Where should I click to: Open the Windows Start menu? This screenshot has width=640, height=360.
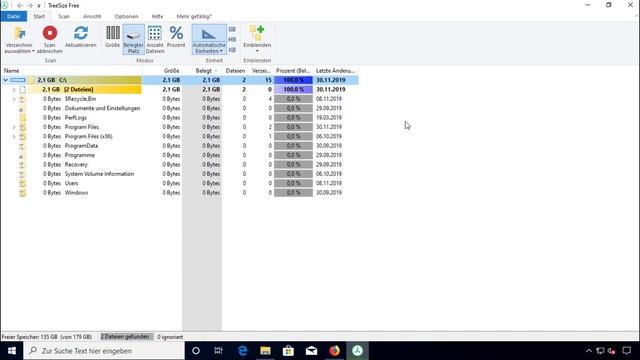[12, 351]
